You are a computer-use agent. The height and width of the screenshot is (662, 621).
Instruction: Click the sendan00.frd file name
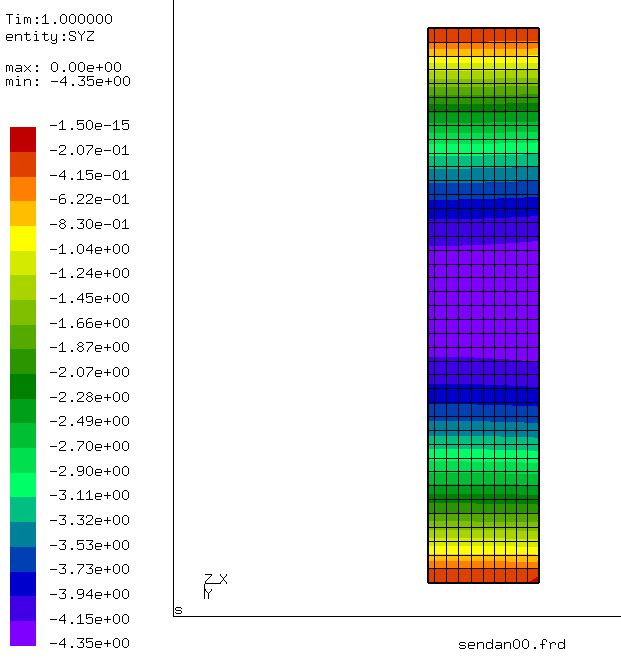click(x=512, y=644)
